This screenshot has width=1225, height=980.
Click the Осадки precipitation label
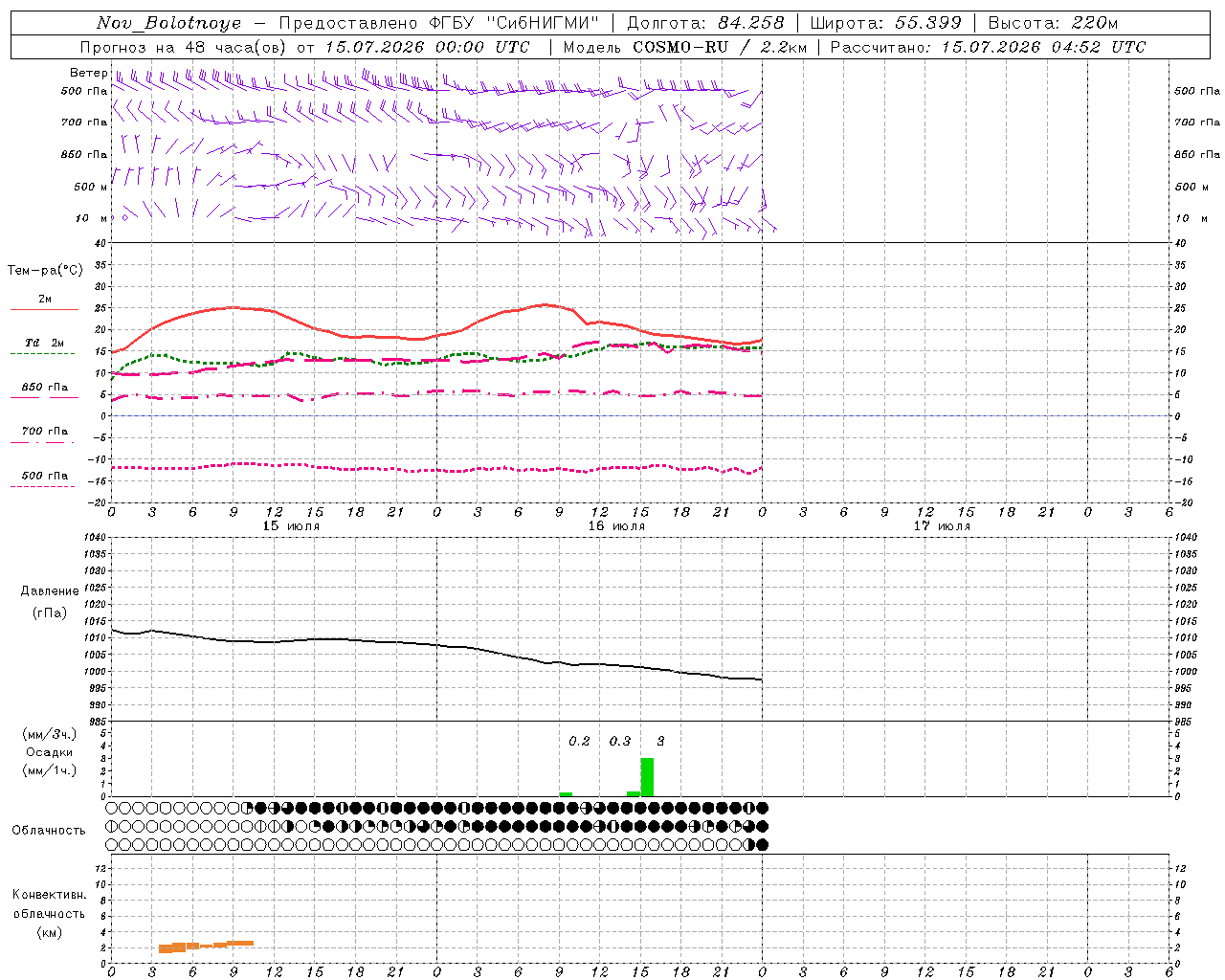(50, 752)
